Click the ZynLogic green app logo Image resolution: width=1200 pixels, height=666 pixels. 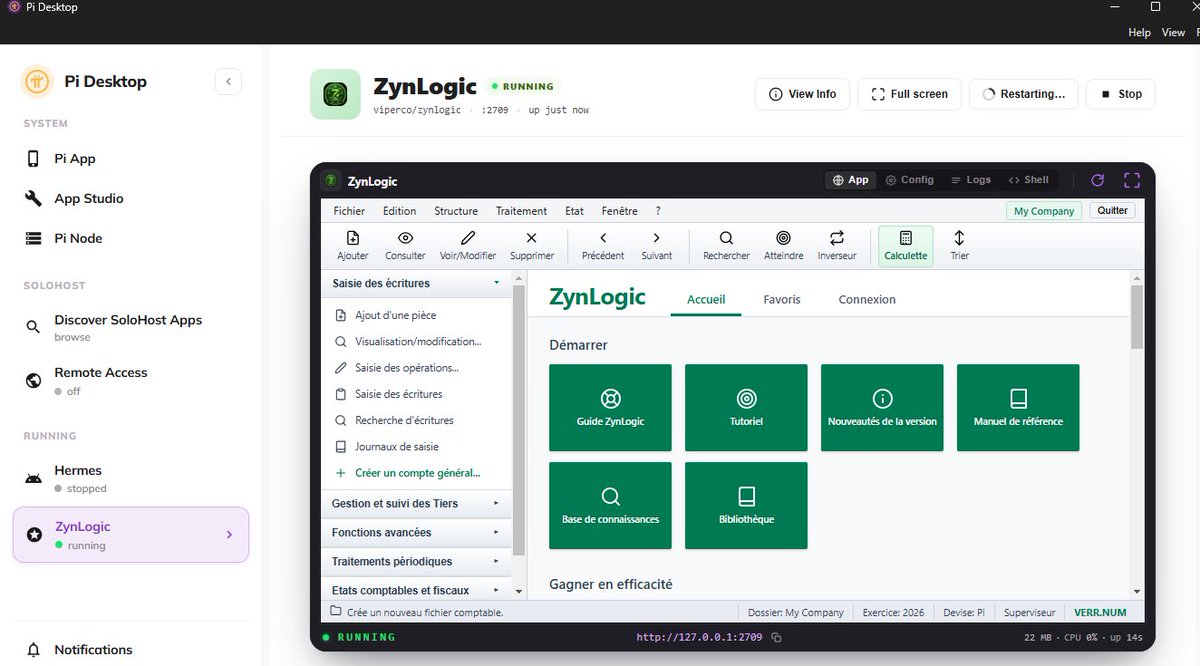point(335,94)
